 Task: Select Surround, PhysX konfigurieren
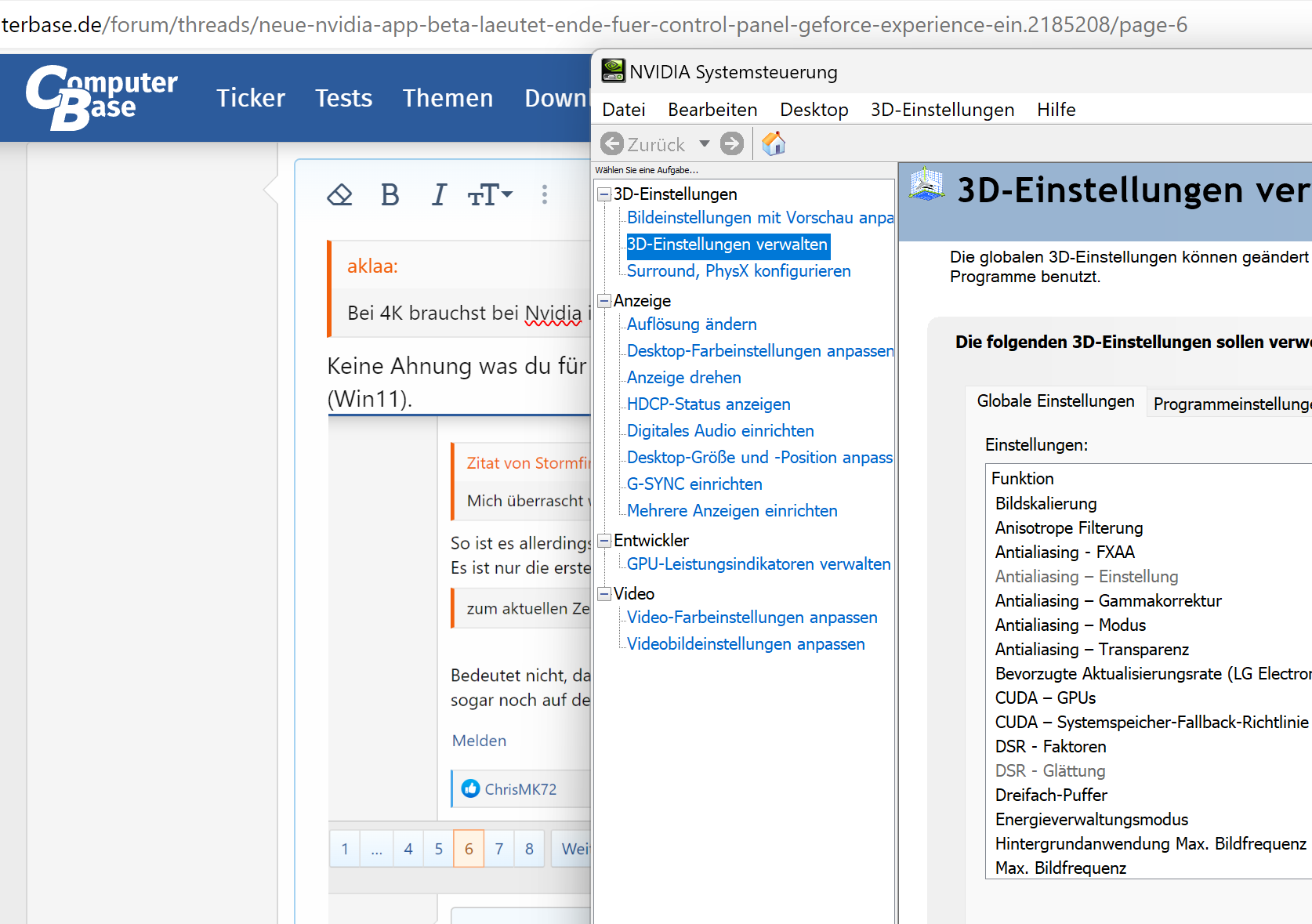click(x=738, y=271)
